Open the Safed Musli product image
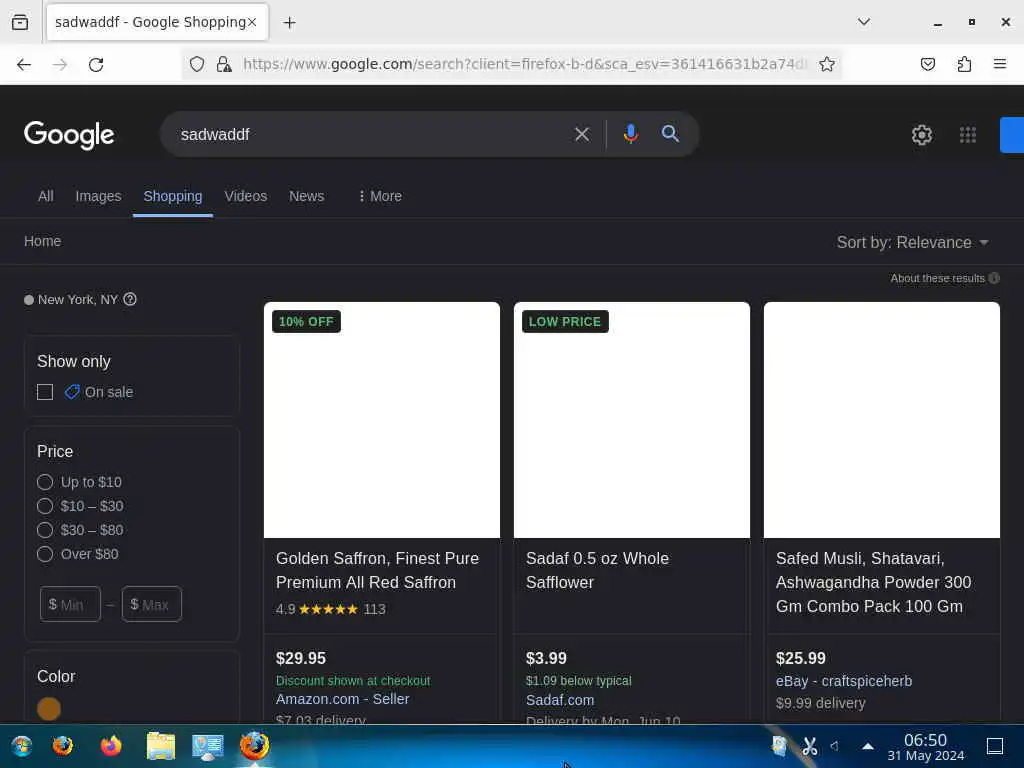 882,420
